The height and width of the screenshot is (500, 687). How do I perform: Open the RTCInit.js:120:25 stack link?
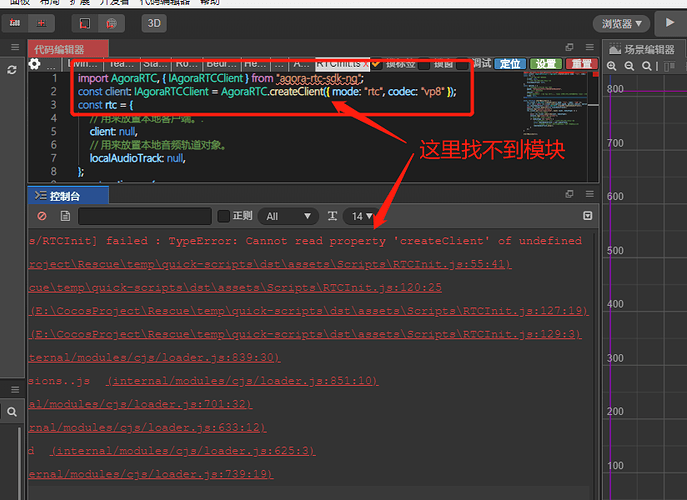(235, 287)
